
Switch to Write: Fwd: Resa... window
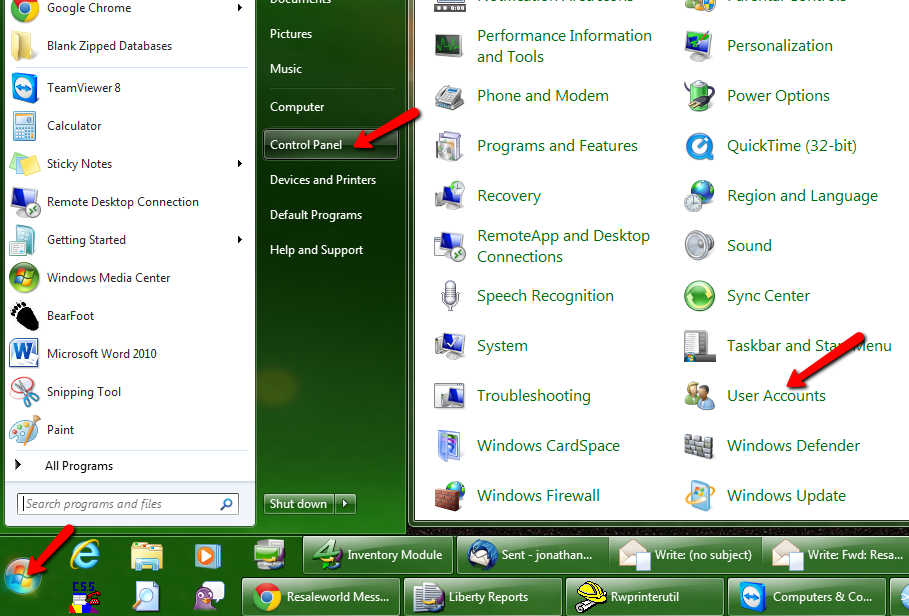836,555
